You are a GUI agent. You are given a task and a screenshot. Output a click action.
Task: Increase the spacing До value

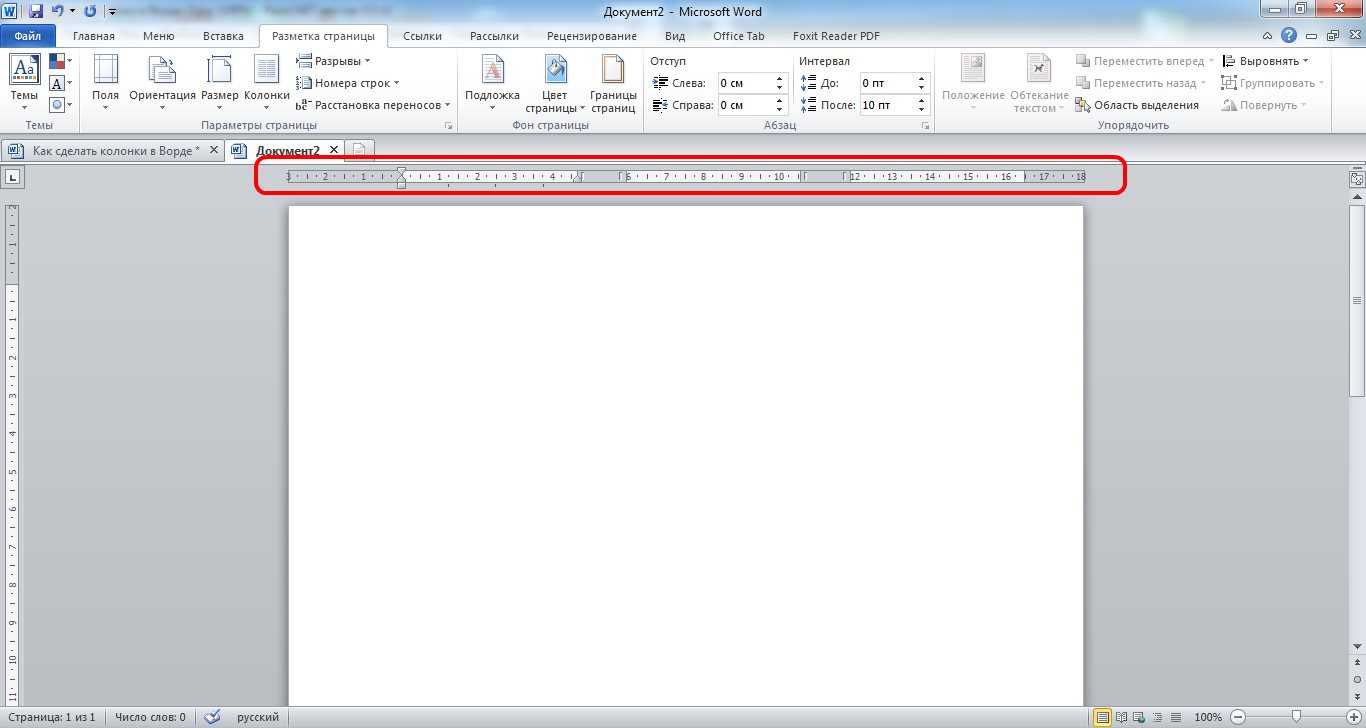coord(923,78)
